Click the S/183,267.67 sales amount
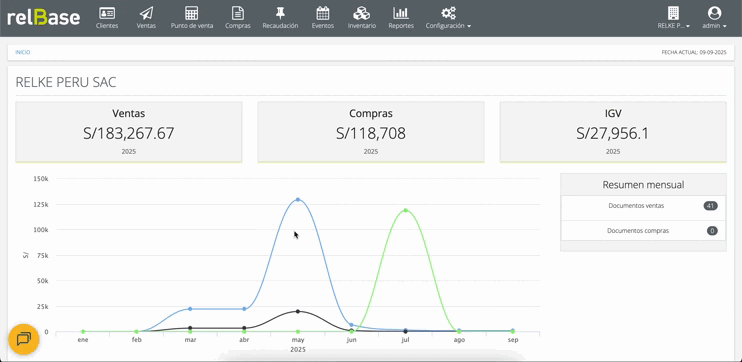 pyautogui.click(x=129, y=133)
